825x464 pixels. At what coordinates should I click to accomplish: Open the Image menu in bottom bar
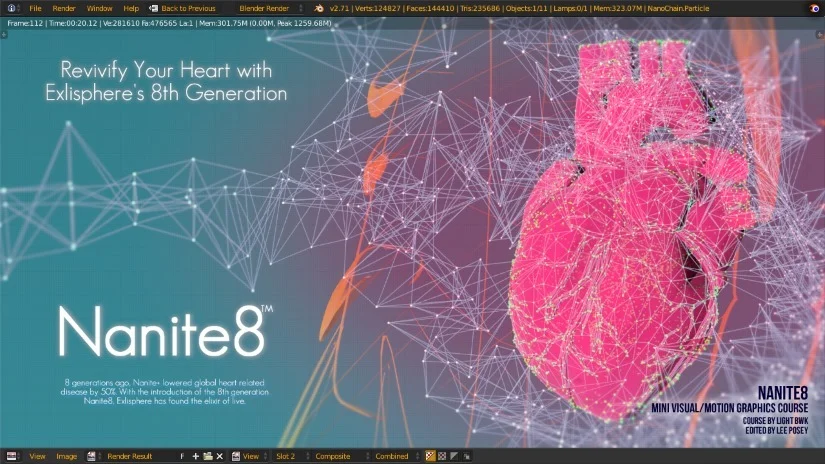(x=66, y=456)
